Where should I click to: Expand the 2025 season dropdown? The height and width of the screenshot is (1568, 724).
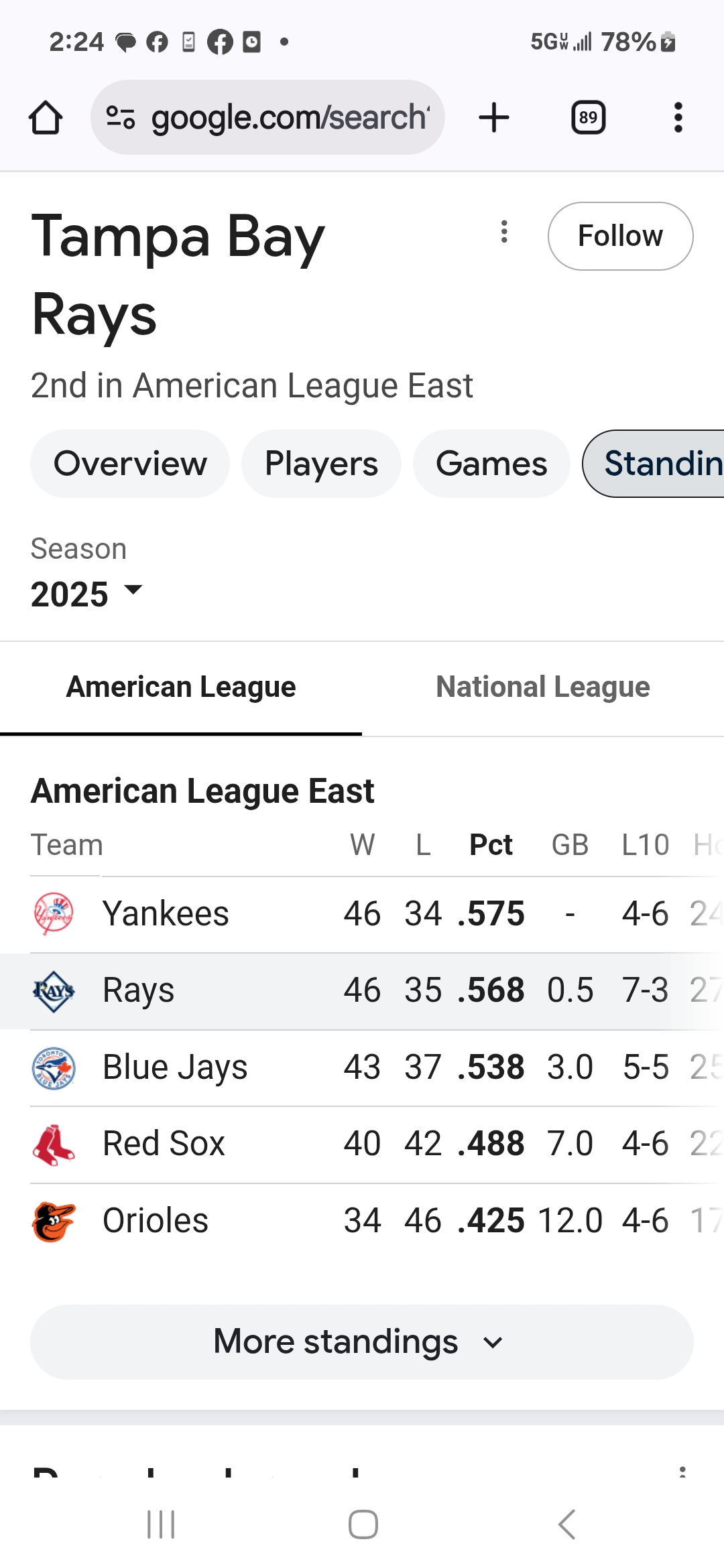(87, 594)
